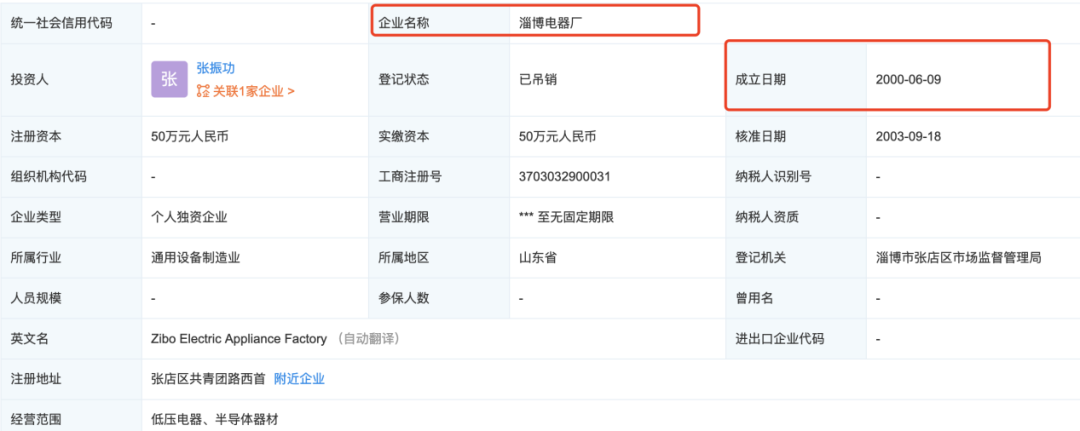The width and height of the screenshot is (1080, 431).
Task: Click the purple 张 investor avatar
Action: point(168,80)
